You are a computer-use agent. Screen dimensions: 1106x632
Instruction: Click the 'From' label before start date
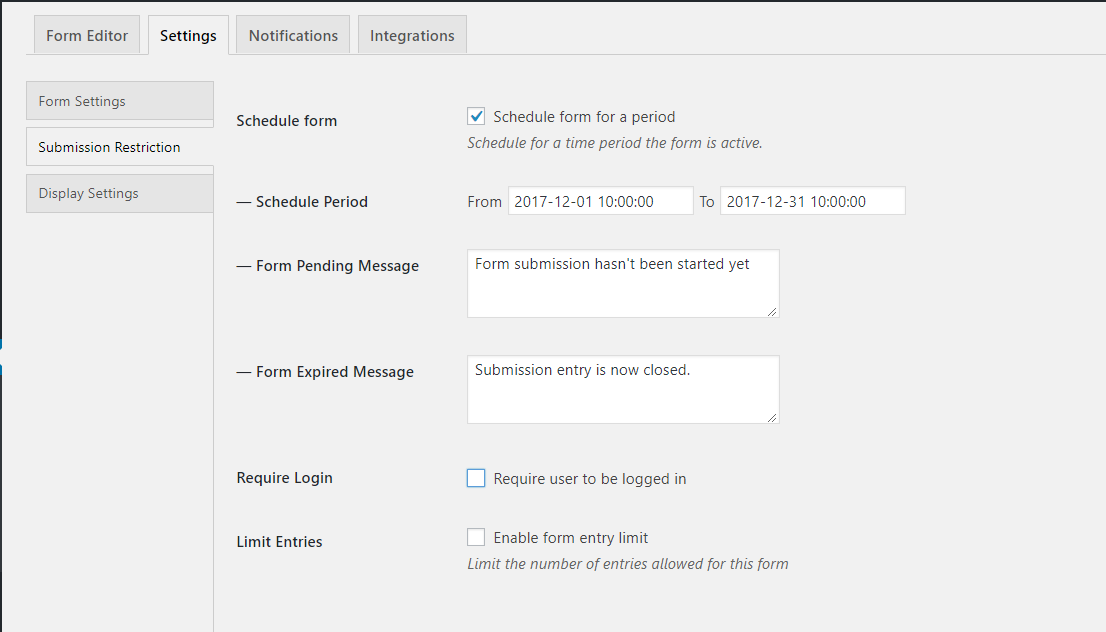click(485, 202)
